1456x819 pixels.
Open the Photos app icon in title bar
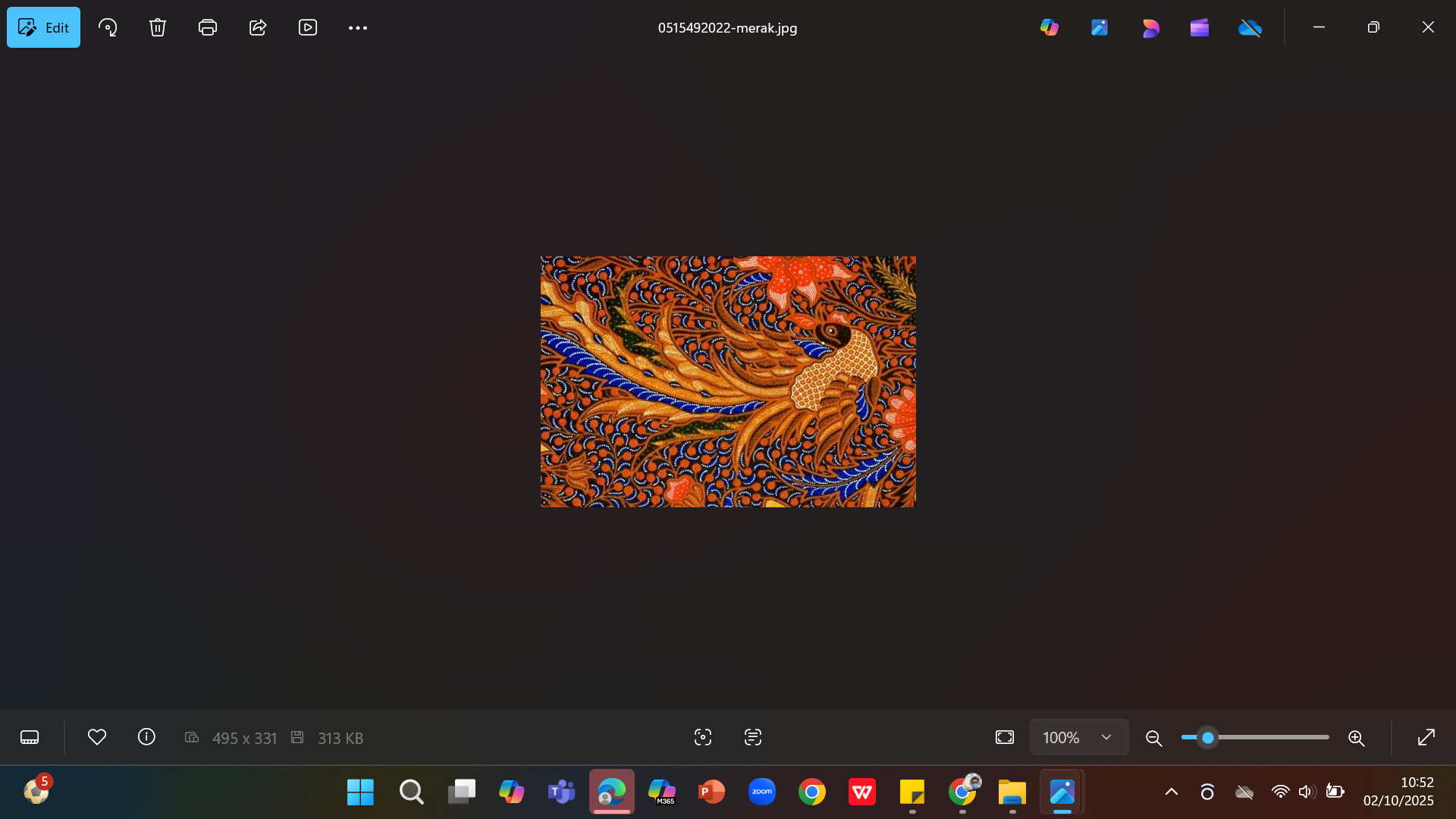[x=1100, y=27]
